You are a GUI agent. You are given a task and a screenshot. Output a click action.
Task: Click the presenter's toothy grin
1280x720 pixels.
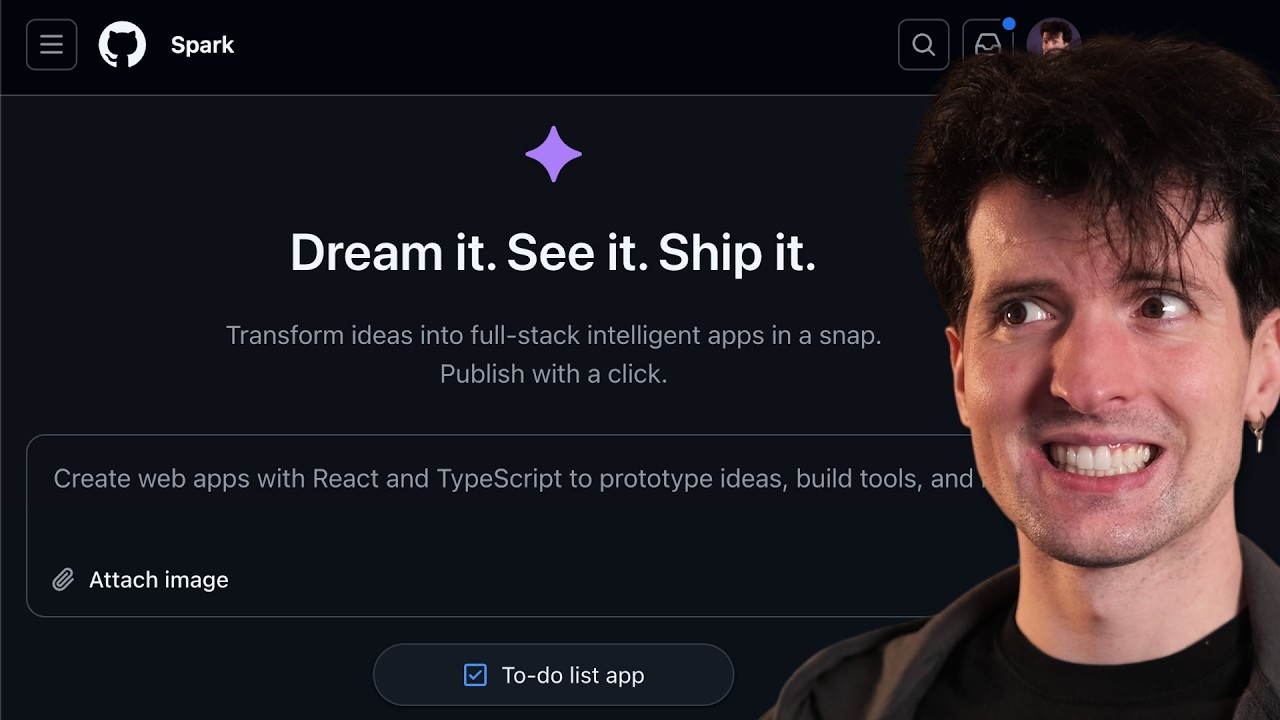tap(1102, 459)
